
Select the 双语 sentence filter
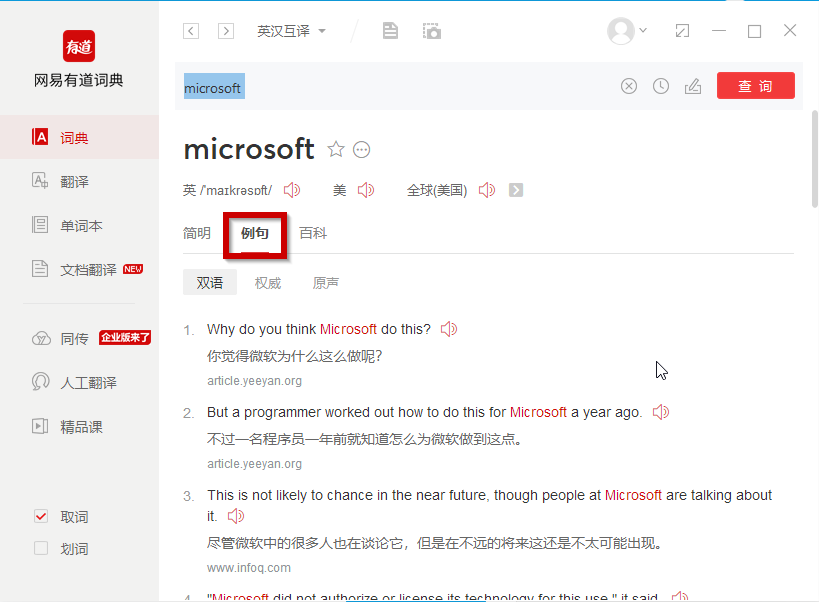tap(209, 282)
